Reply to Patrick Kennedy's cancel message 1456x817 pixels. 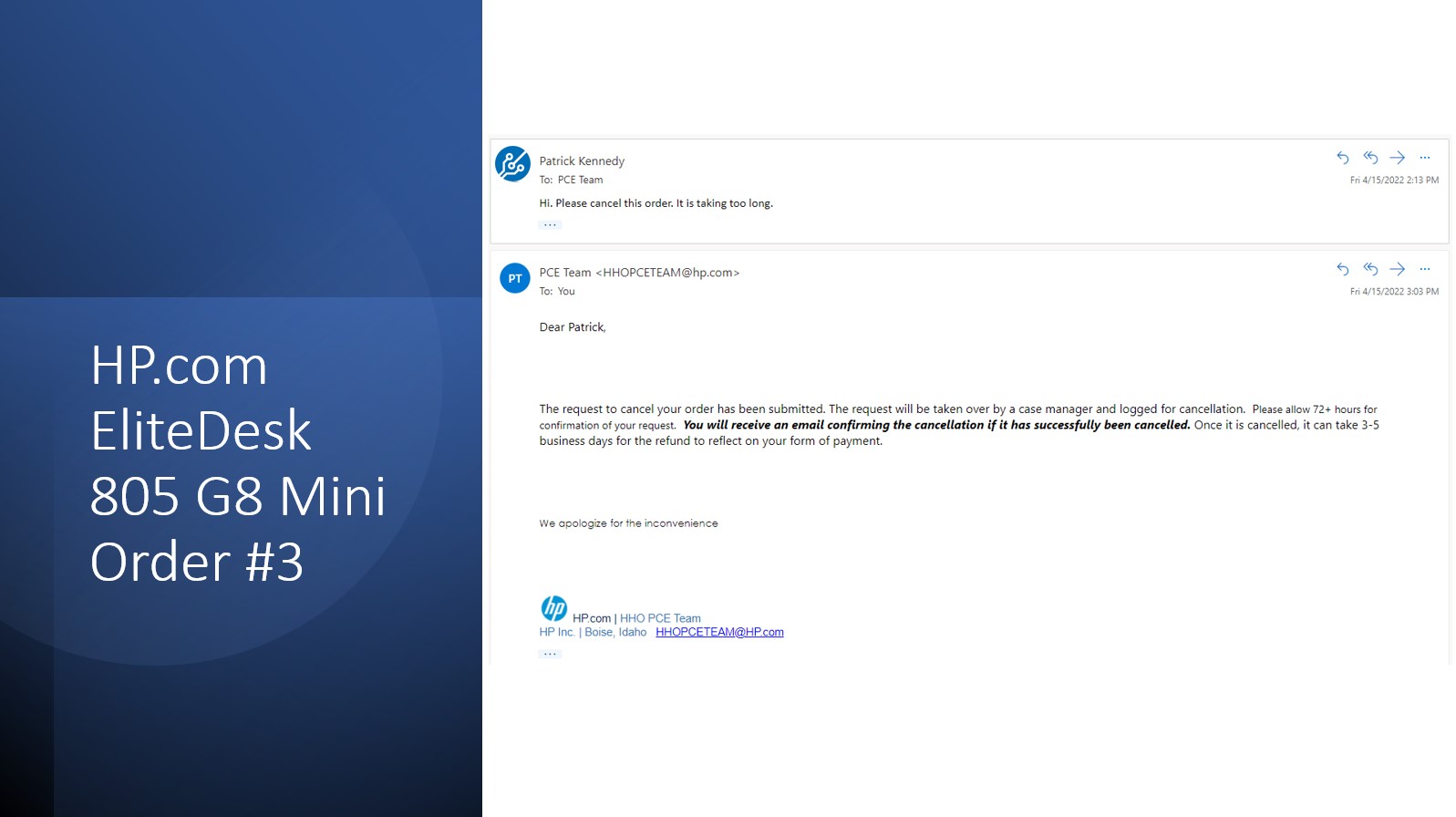(x=1342, y=158)
